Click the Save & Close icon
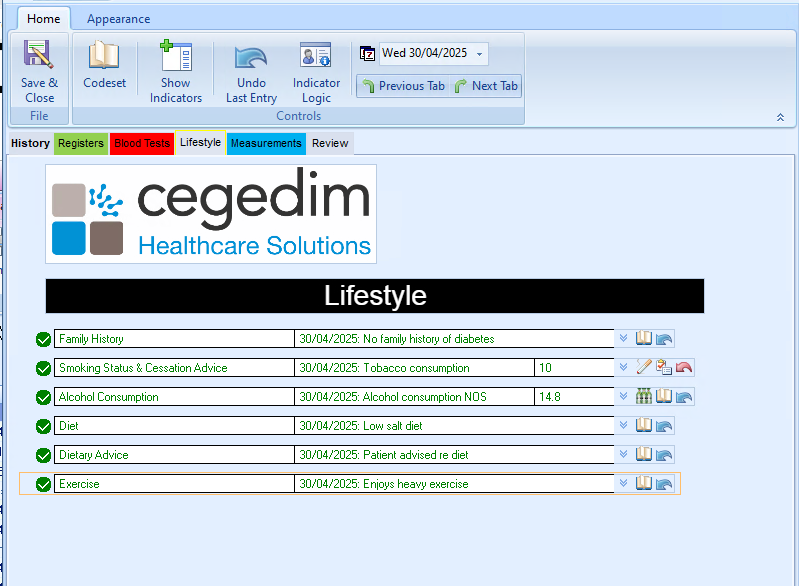 point(39,54)
